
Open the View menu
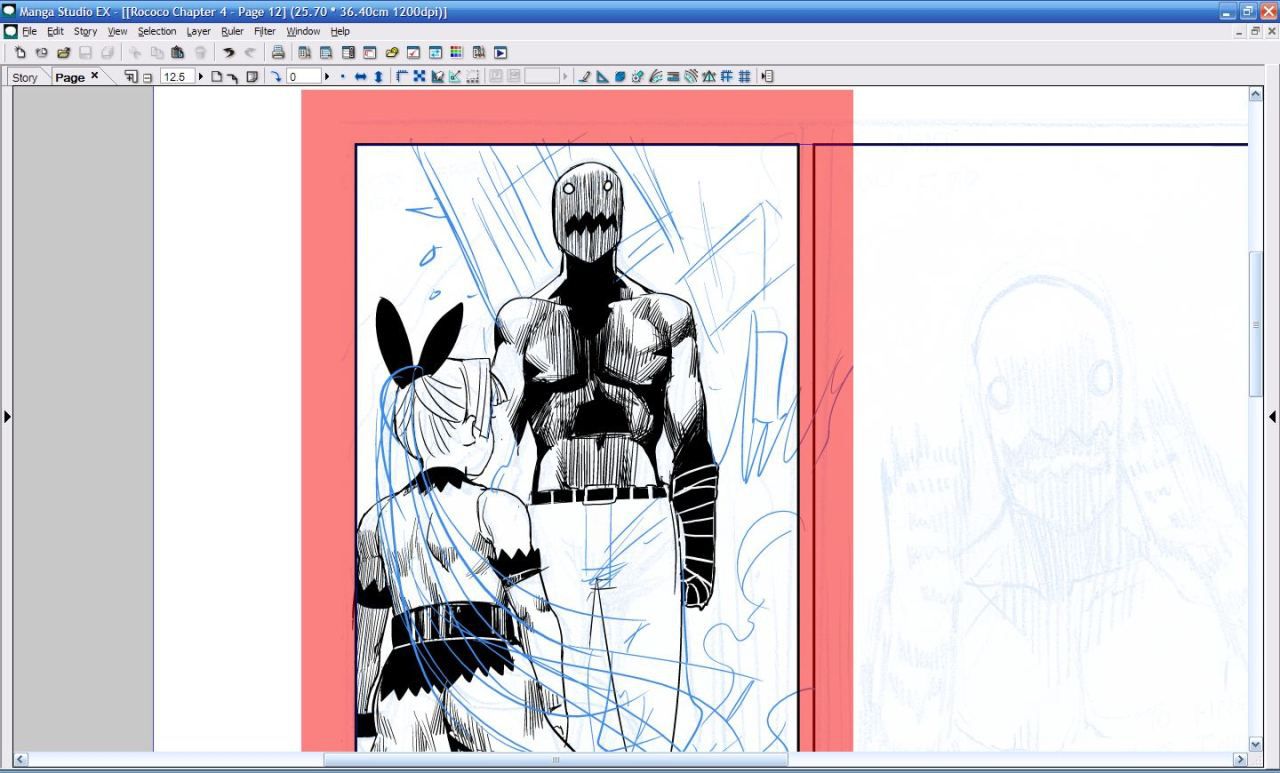click(117, 31)
